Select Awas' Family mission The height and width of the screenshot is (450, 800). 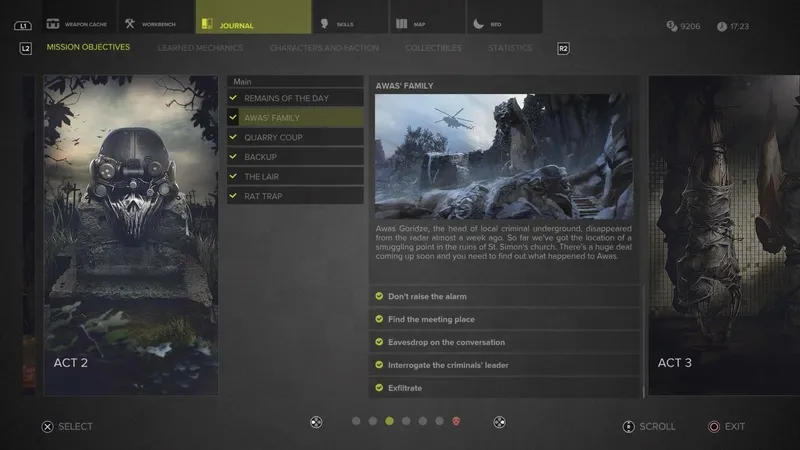coord(295,117)
